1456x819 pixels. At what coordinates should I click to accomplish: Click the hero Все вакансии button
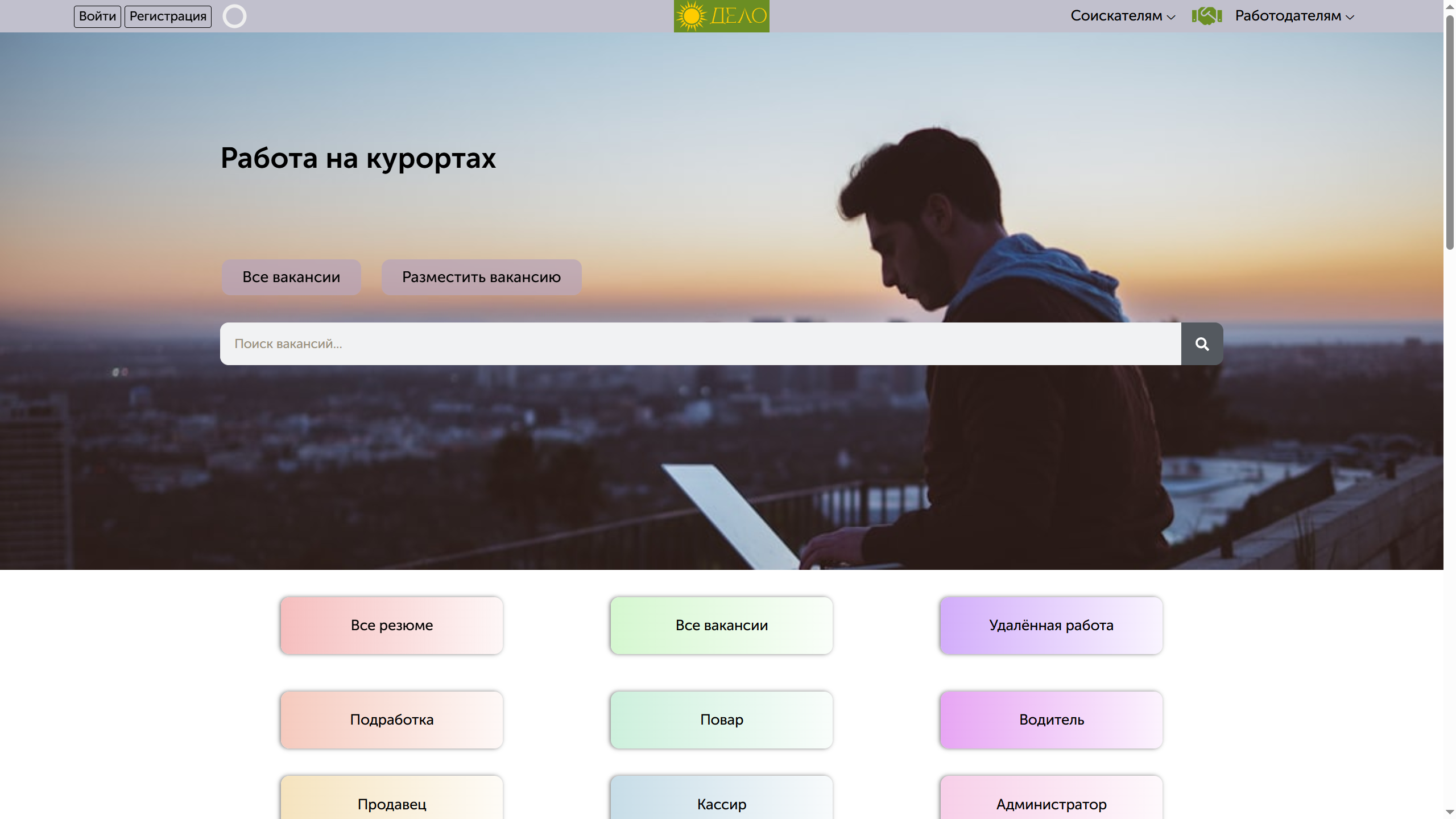(291, 277)
